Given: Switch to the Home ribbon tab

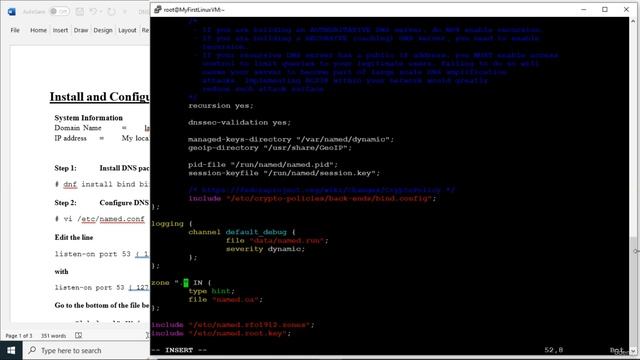Looking at the screenshot, I should (x=38, y=30).
